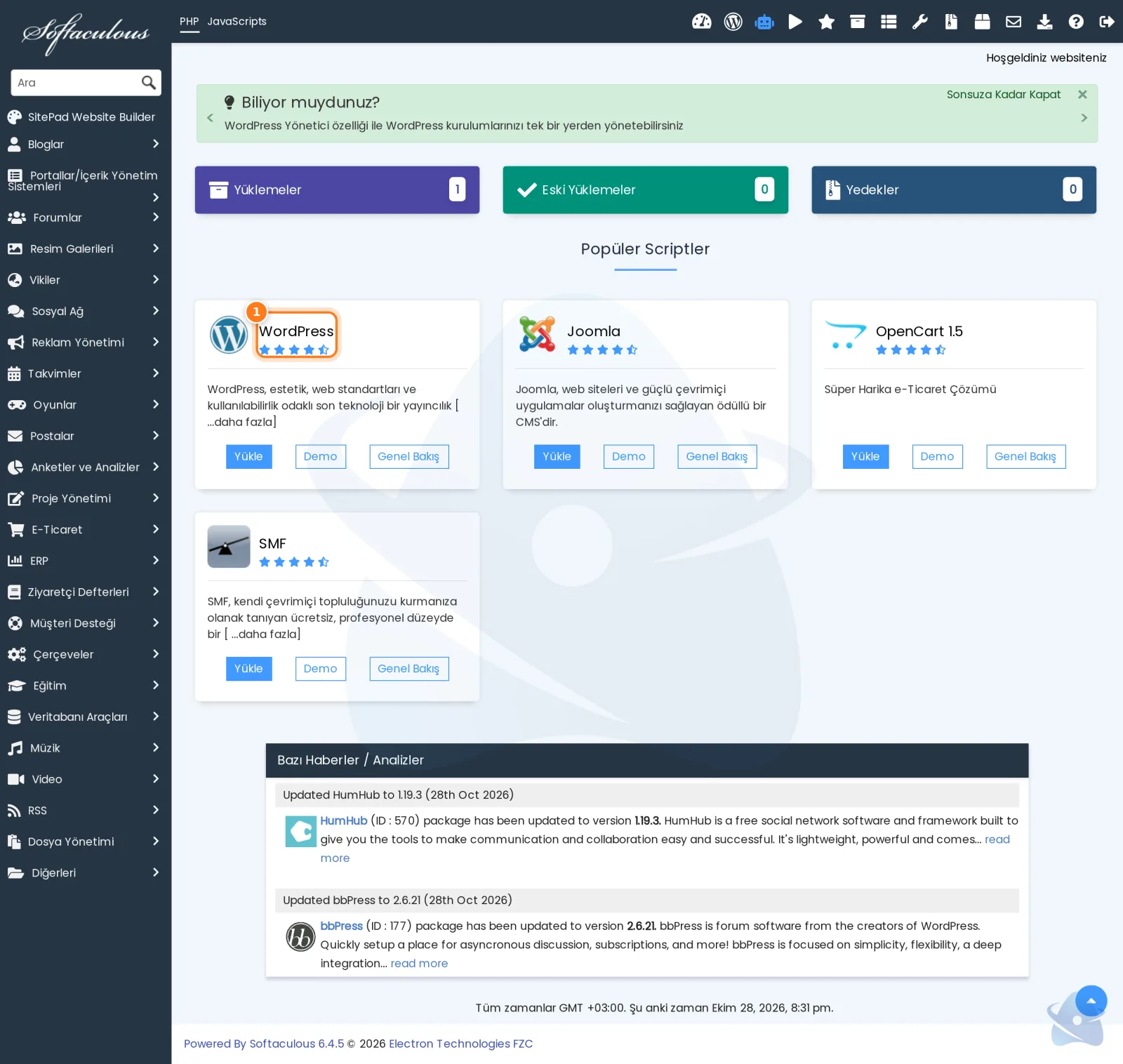This screenshot has width=1123, height=1064.
Task: Open installations archive box icon in toolbar
Action: [x=857, y=22]
